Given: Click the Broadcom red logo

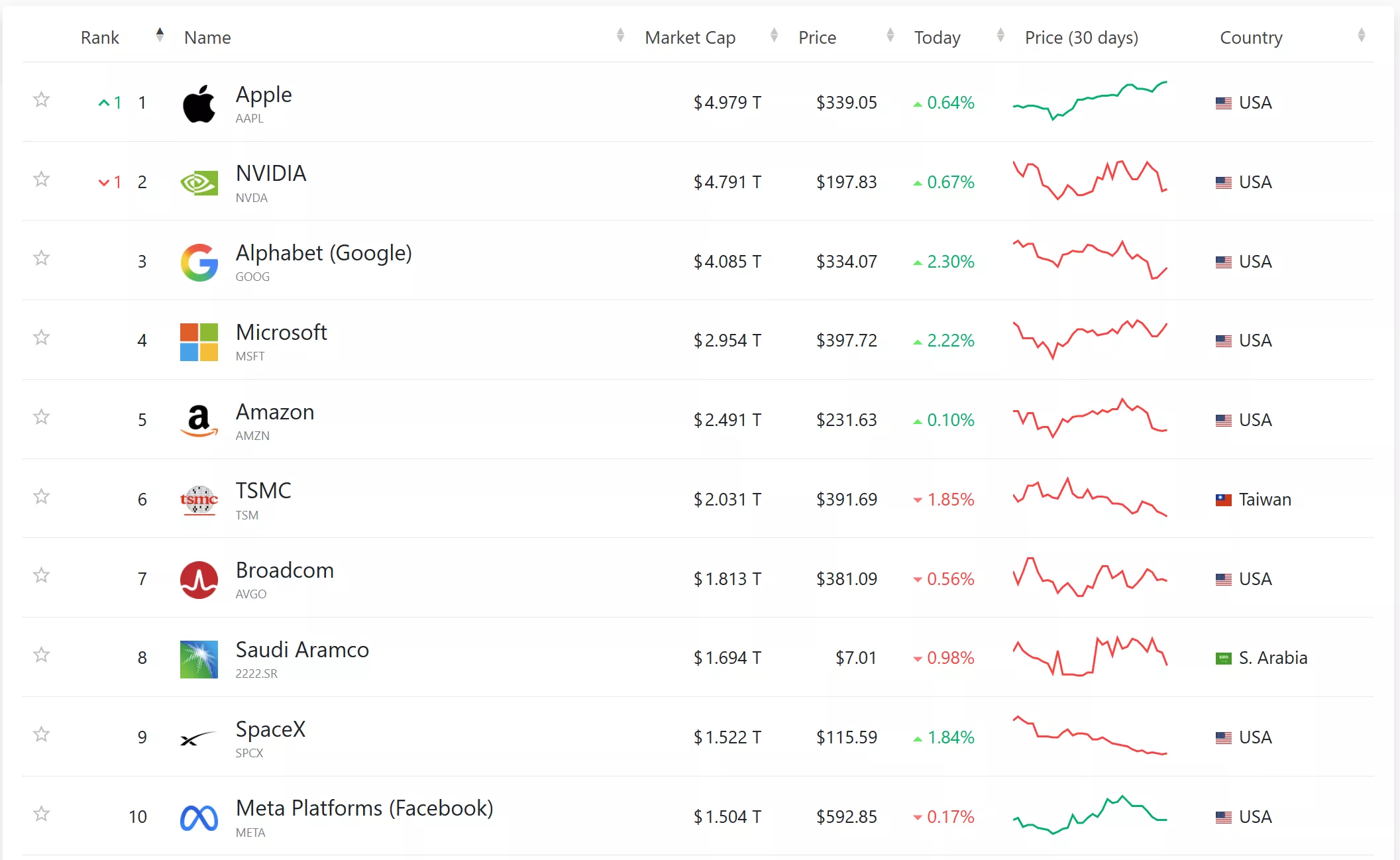Looking at the screenshot, I should (199, 580).
